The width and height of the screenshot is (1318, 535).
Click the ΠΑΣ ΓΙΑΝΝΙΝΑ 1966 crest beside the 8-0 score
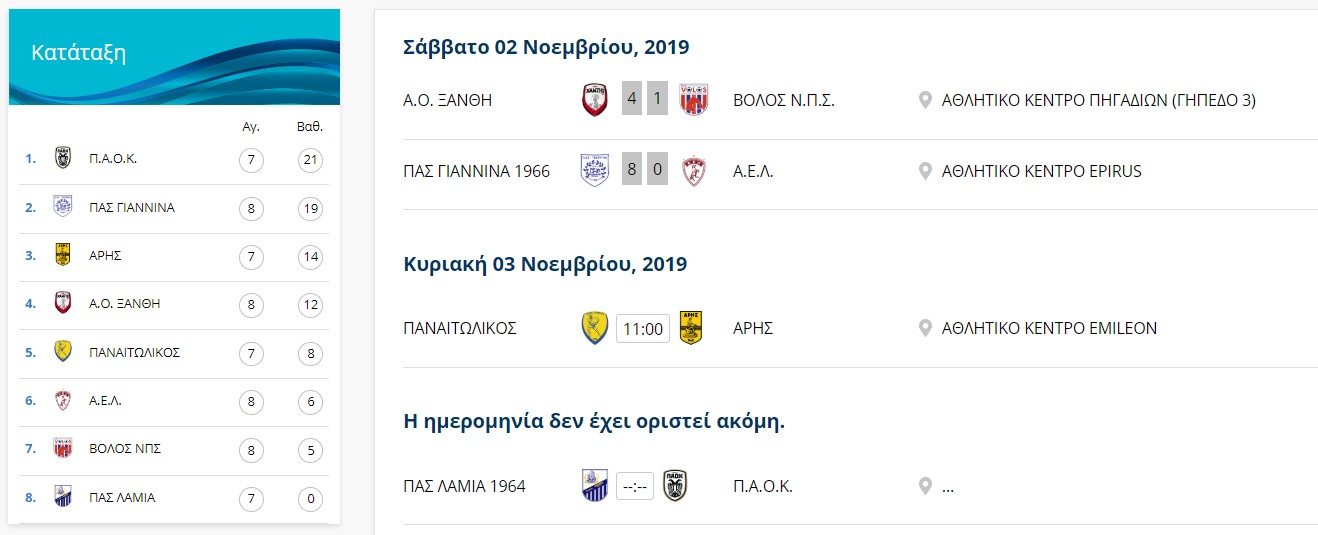pos(595,170)
